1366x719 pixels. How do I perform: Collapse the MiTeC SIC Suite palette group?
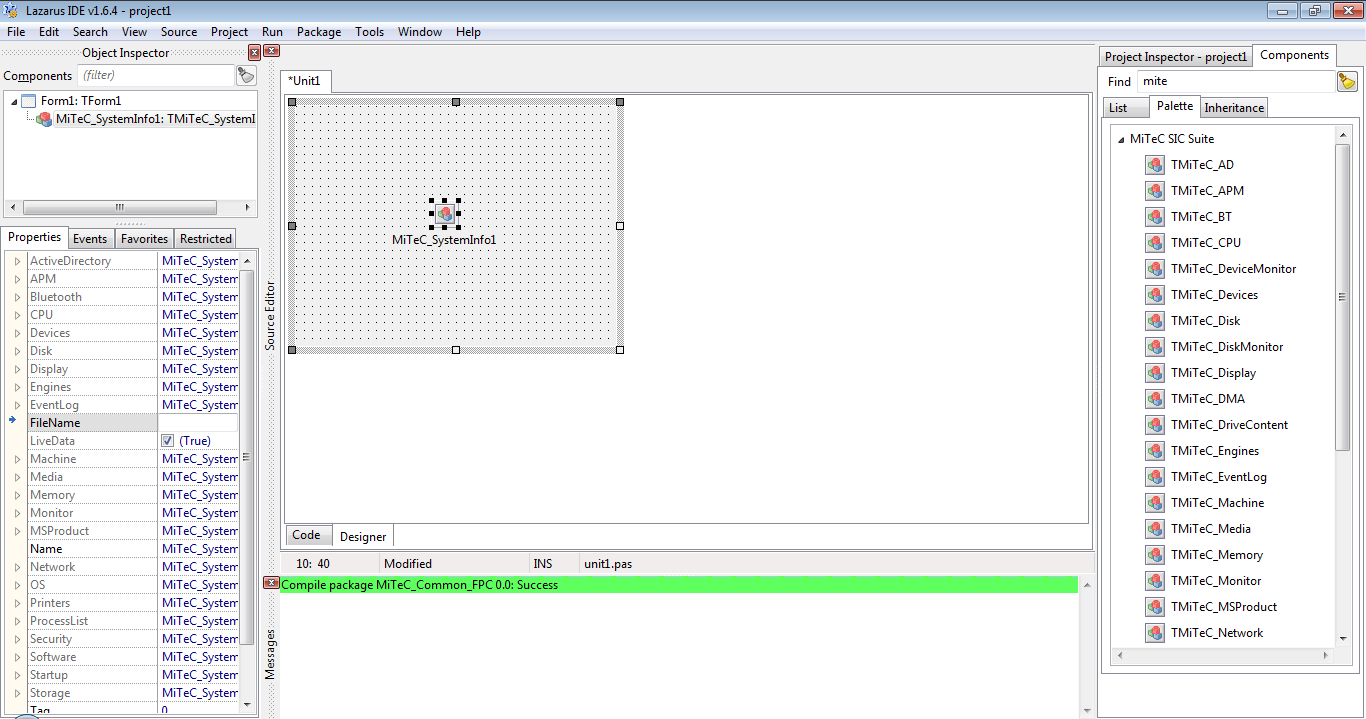tap(1121, 140)
